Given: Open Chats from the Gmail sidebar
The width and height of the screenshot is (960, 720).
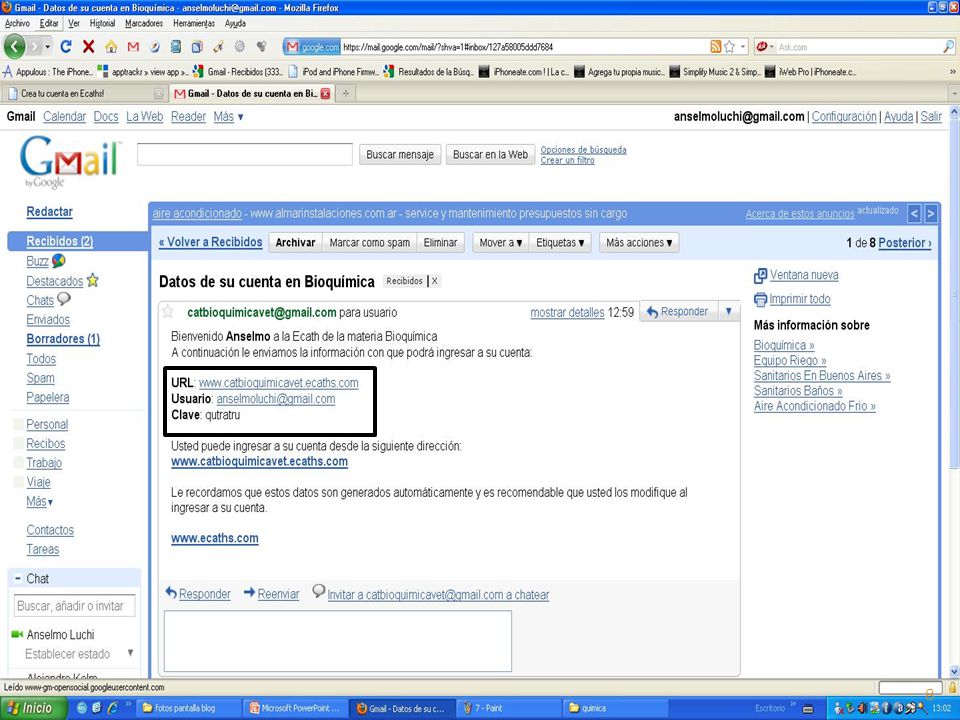Looking at the screenshot, I should coord(40,301).
